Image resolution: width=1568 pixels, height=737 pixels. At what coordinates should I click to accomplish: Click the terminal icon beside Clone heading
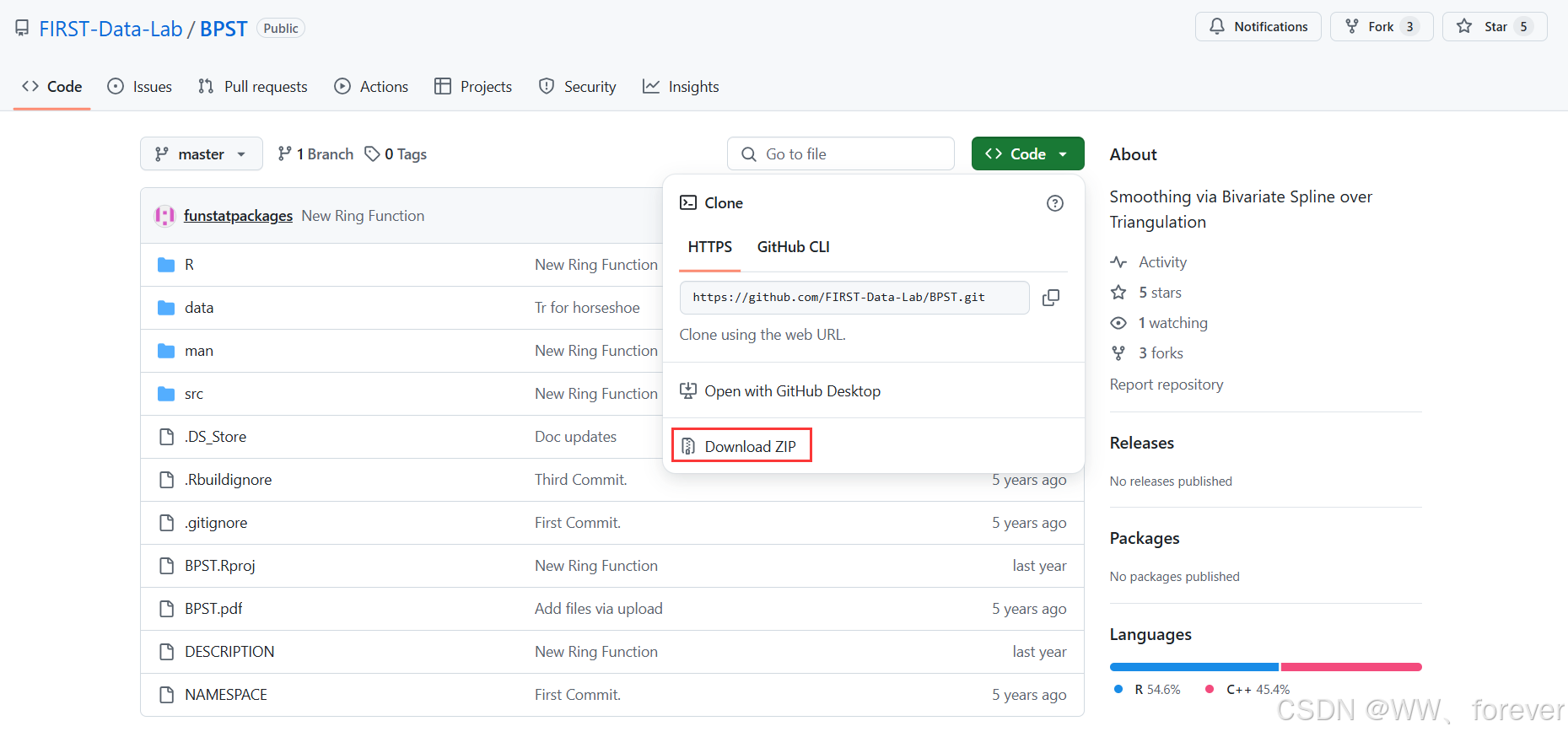[x=688, y=203]
